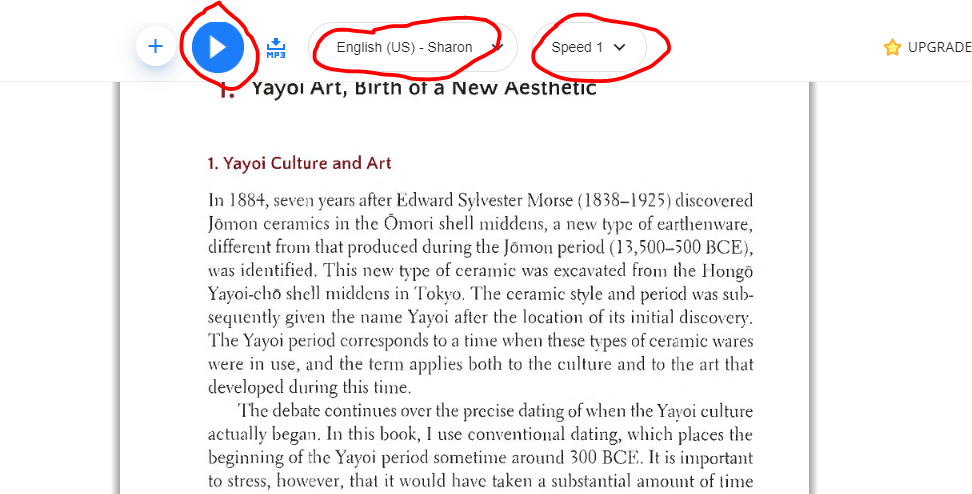
Task: Click the phrase "Yayoi-chō shell middens"
Action: 308,294
